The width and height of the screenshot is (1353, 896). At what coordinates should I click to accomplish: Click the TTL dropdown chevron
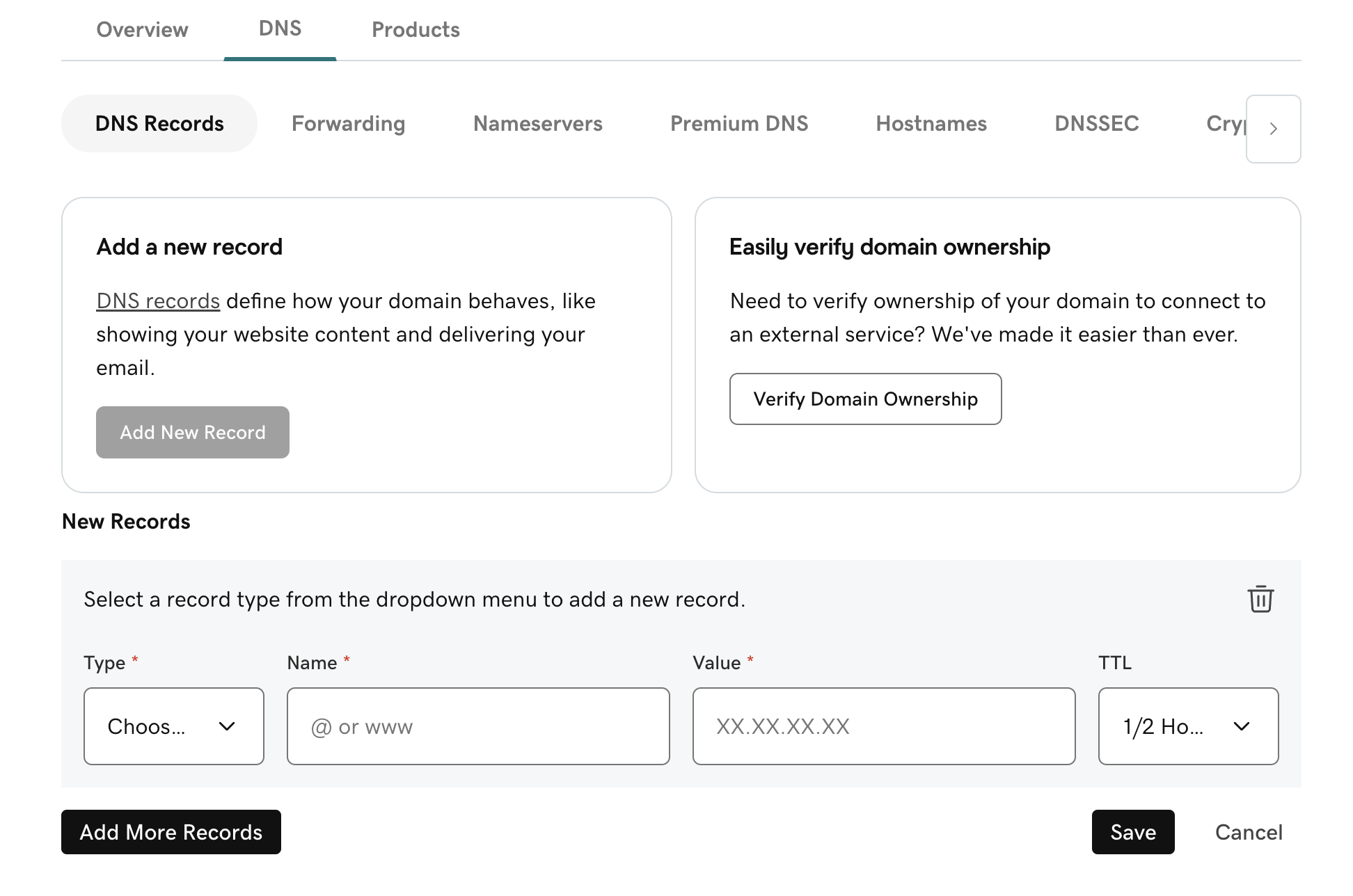[x=1241, y=726]
